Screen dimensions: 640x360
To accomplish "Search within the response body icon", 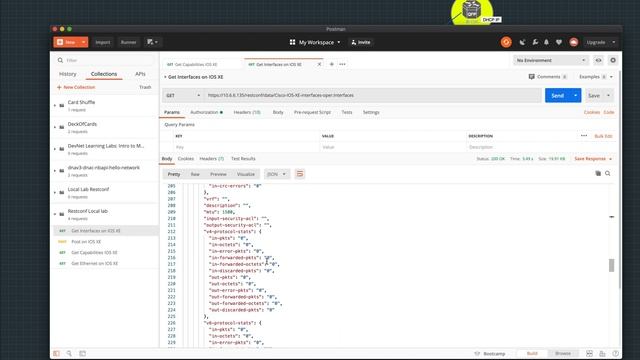I will (608, 173).
